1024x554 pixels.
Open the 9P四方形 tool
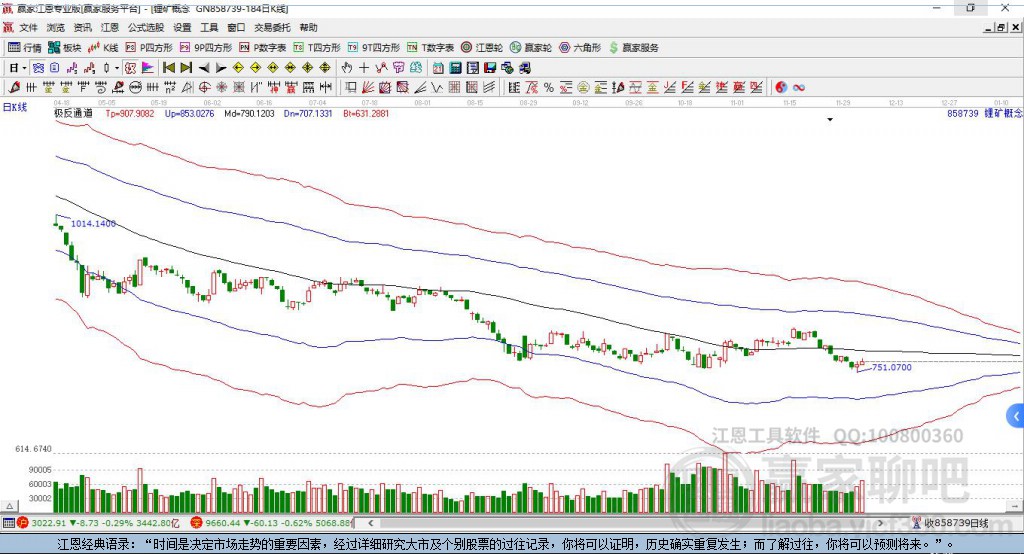[206, 48]
